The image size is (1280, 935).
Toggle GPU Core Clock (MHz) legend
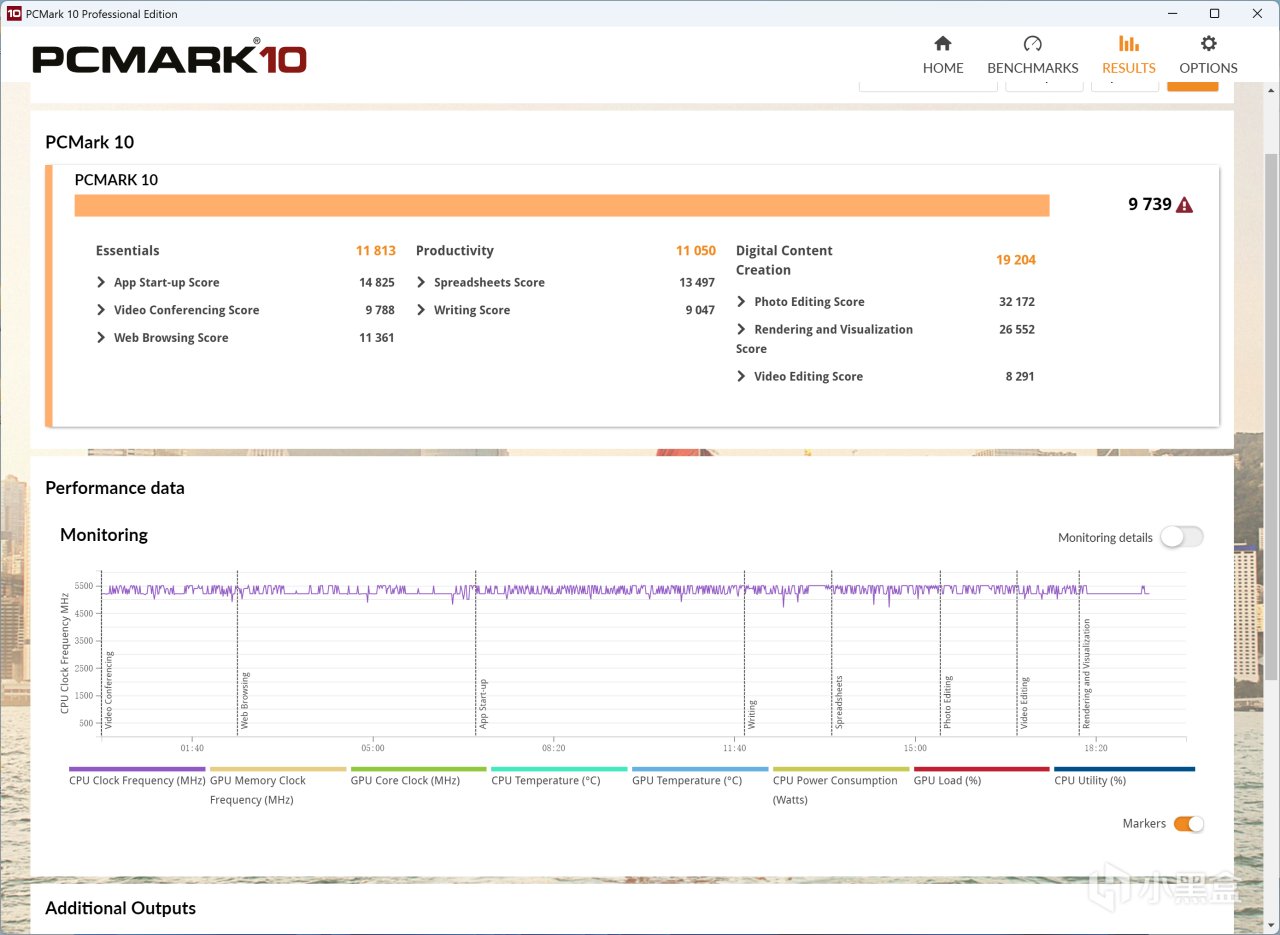[418, 777]
